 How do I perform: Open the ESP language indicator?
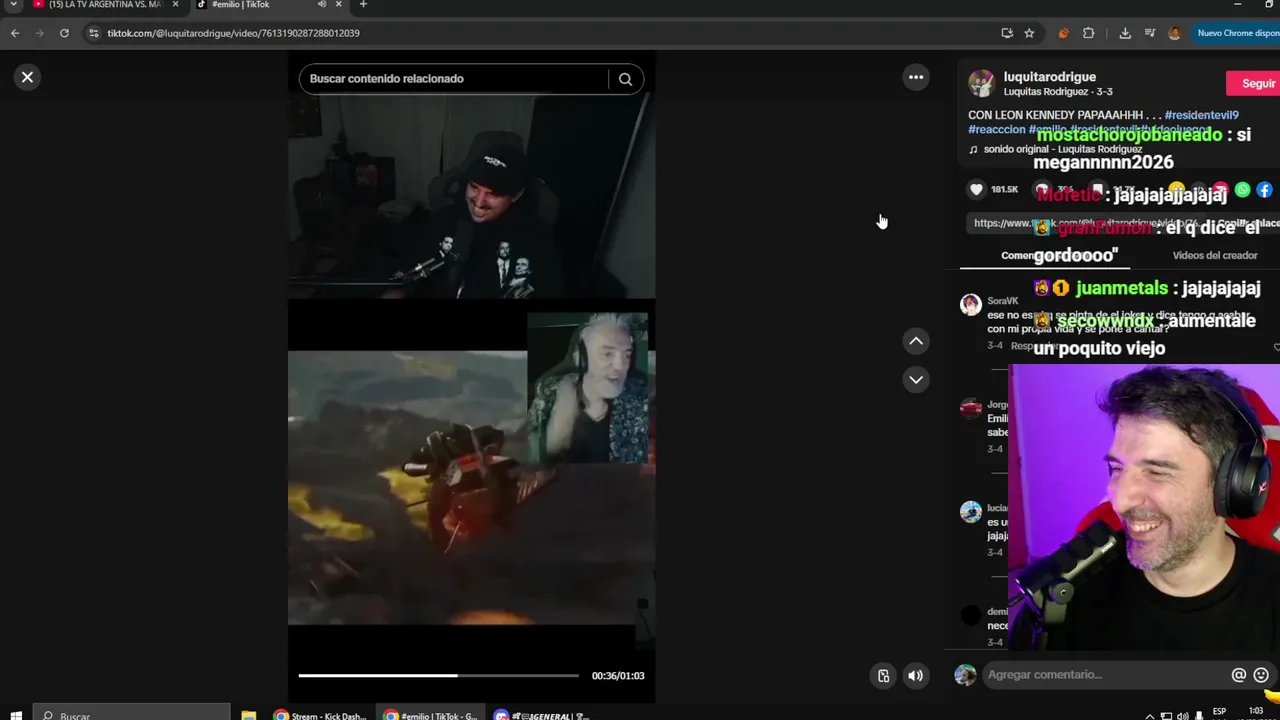point(1219,712)
